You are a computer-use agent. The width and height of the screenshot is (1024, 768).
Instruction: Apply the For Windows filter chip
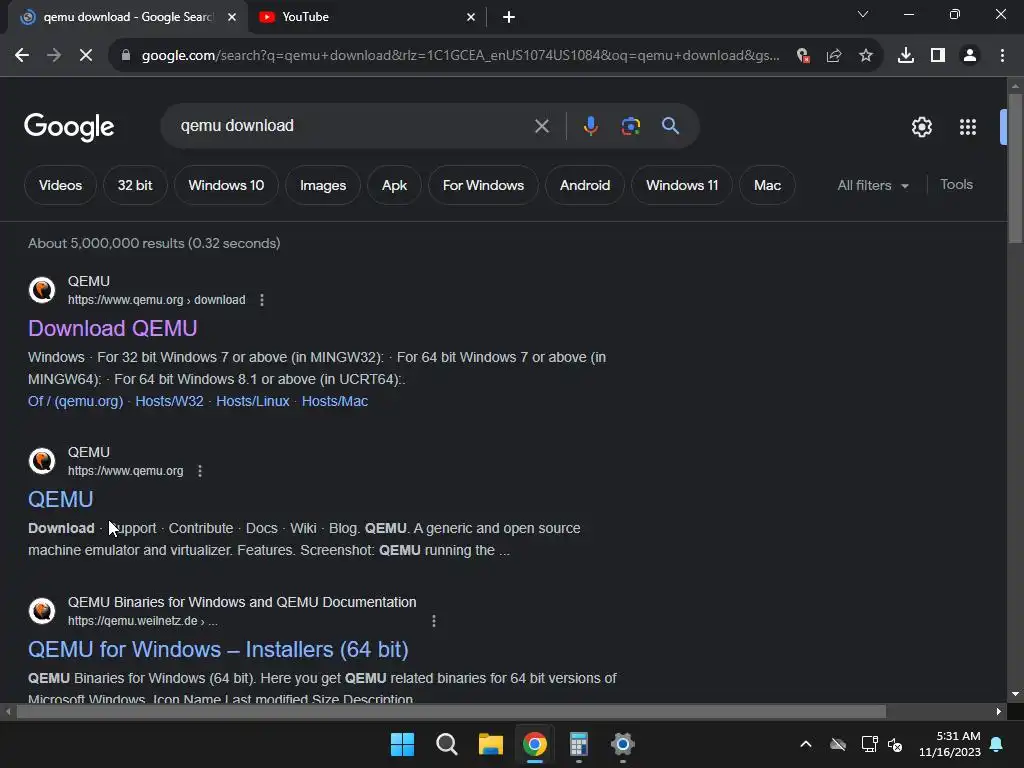pos(483,185)
